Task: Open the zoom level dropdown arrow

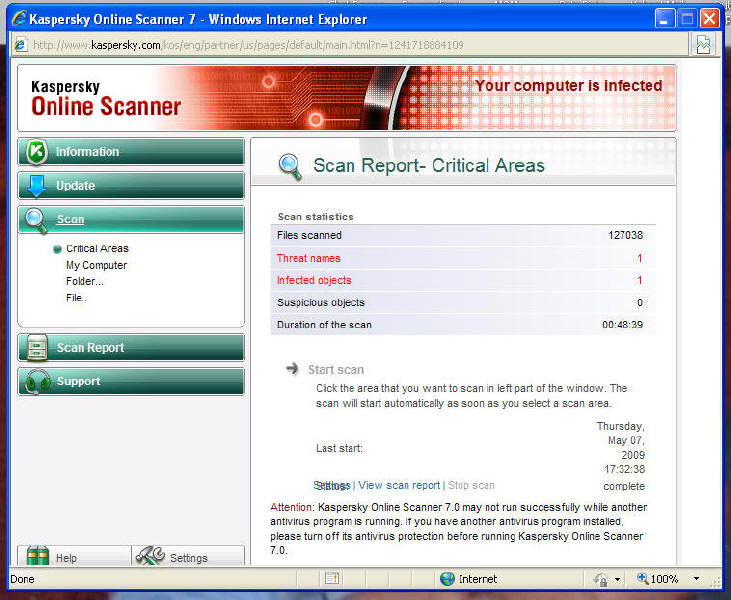Action: click(x=697, y=579)
